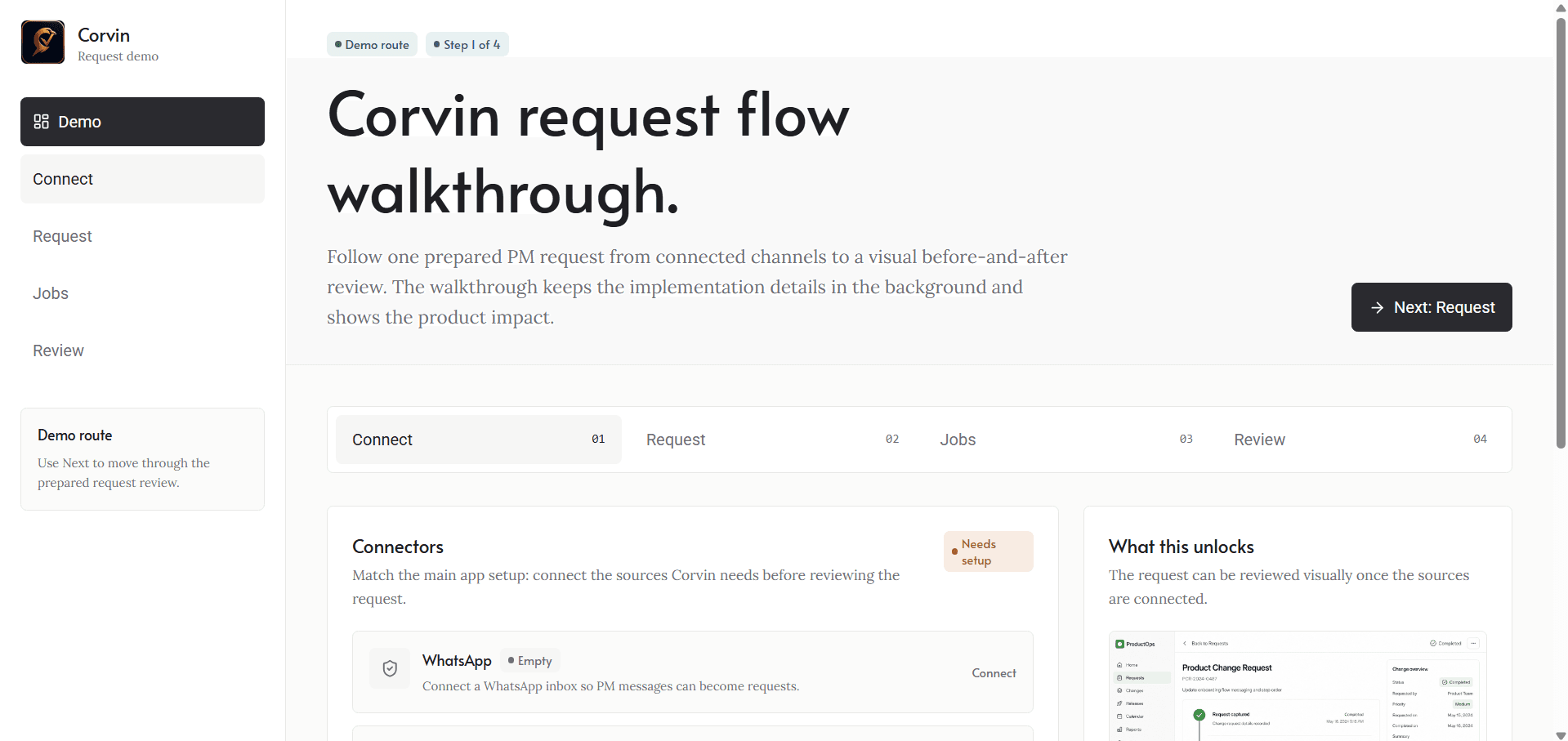
Task: Switch to the Review 04 step tab
Action: coord(1360,440)
